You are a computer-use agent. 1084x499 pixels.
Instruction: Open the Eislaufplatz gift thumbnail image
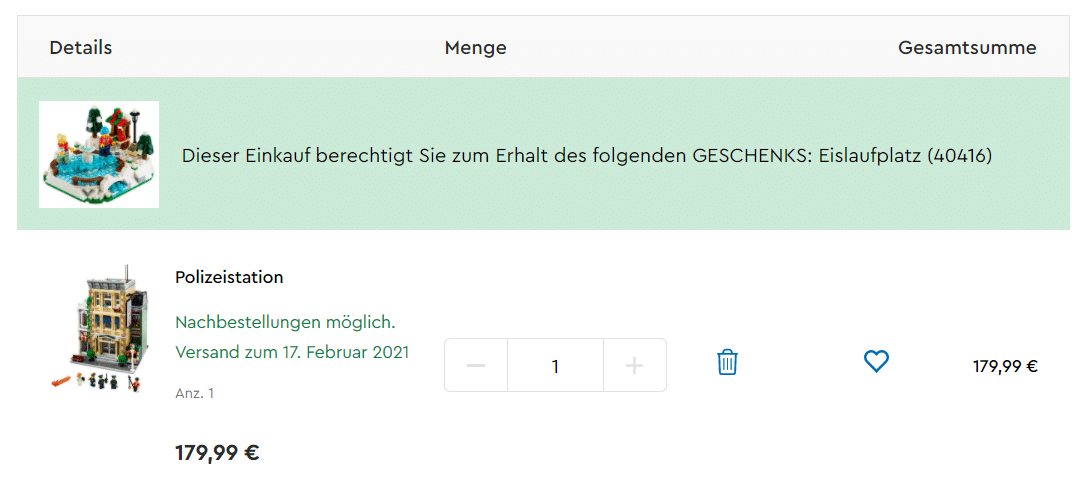99,154
